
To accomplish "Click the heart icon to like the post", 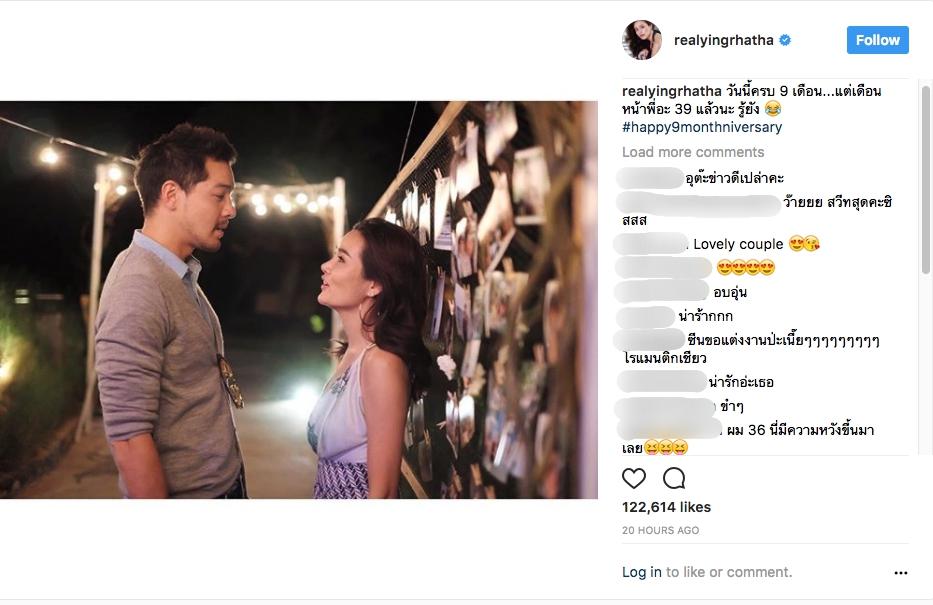I will click(x=634, y=478).
